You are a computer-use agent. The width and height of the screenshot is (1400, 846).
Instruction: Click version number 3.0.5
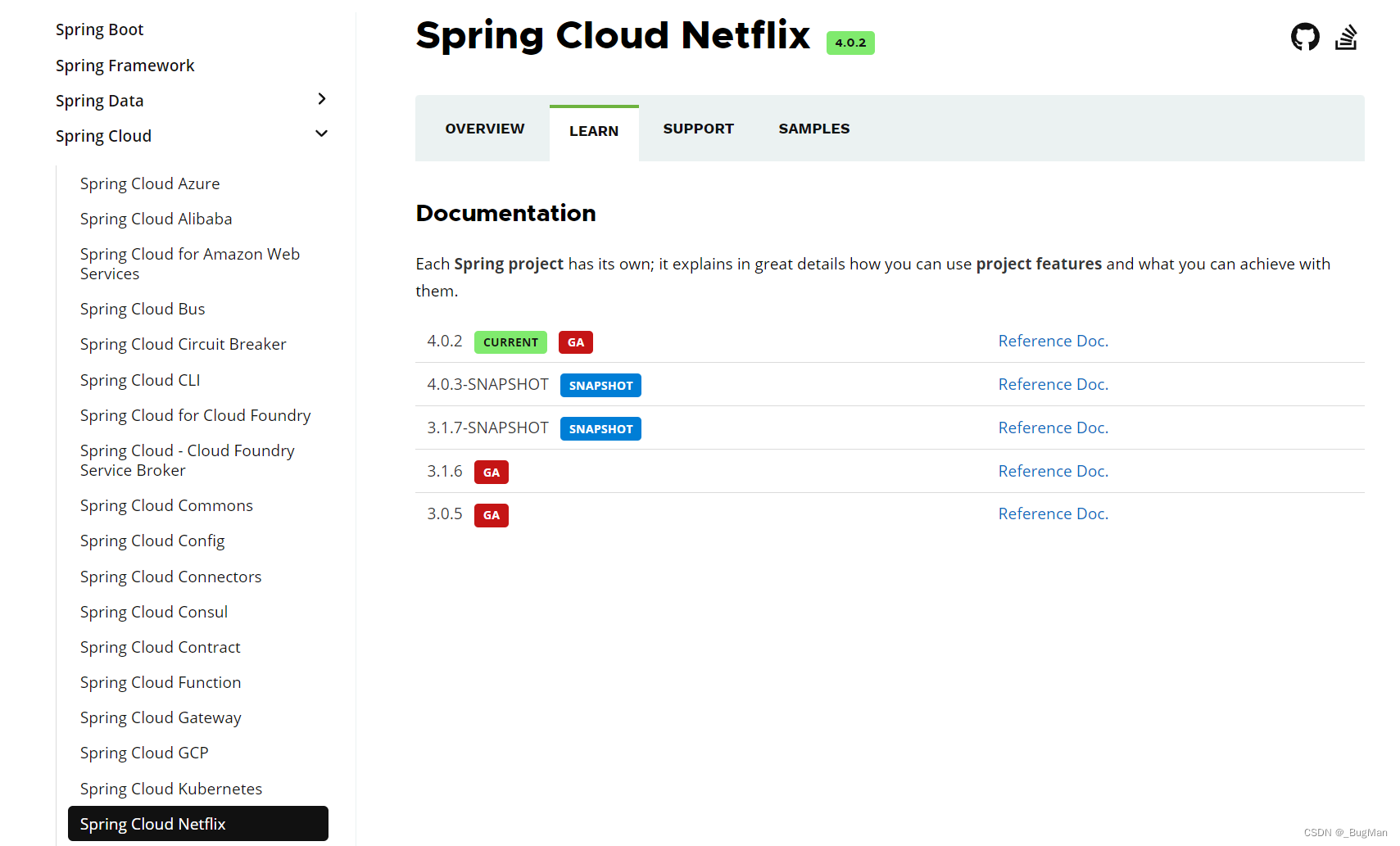[x=445, y=513]
